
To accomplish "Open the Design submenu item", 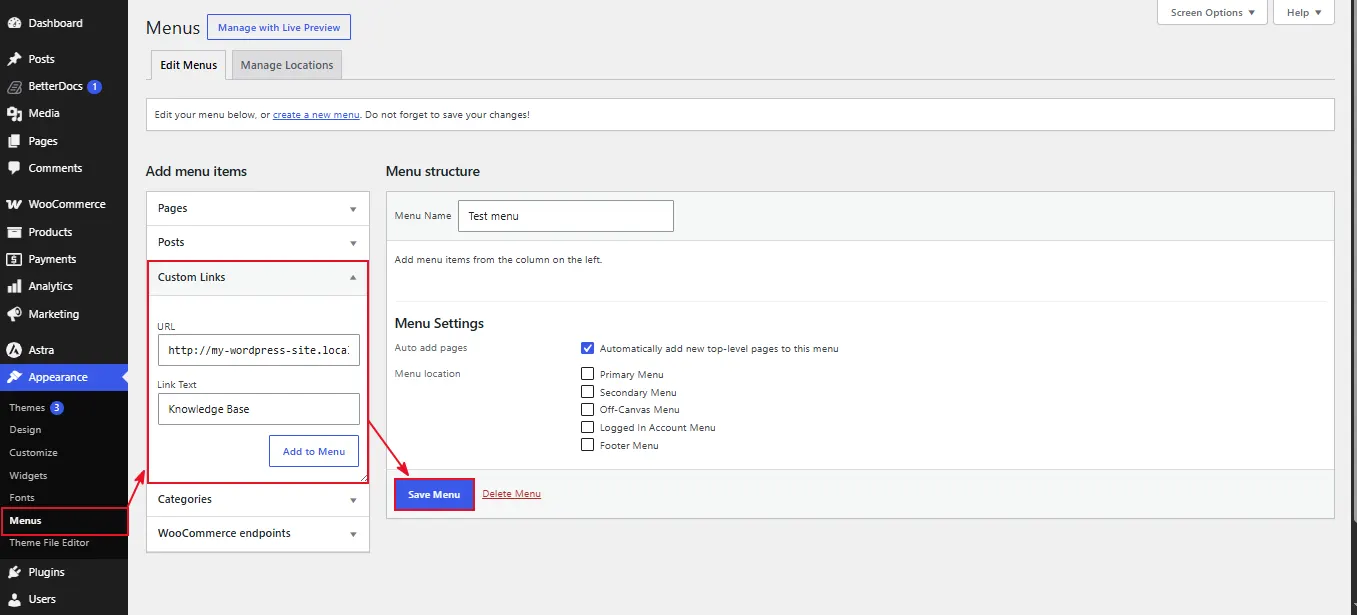I will [25, 430].
